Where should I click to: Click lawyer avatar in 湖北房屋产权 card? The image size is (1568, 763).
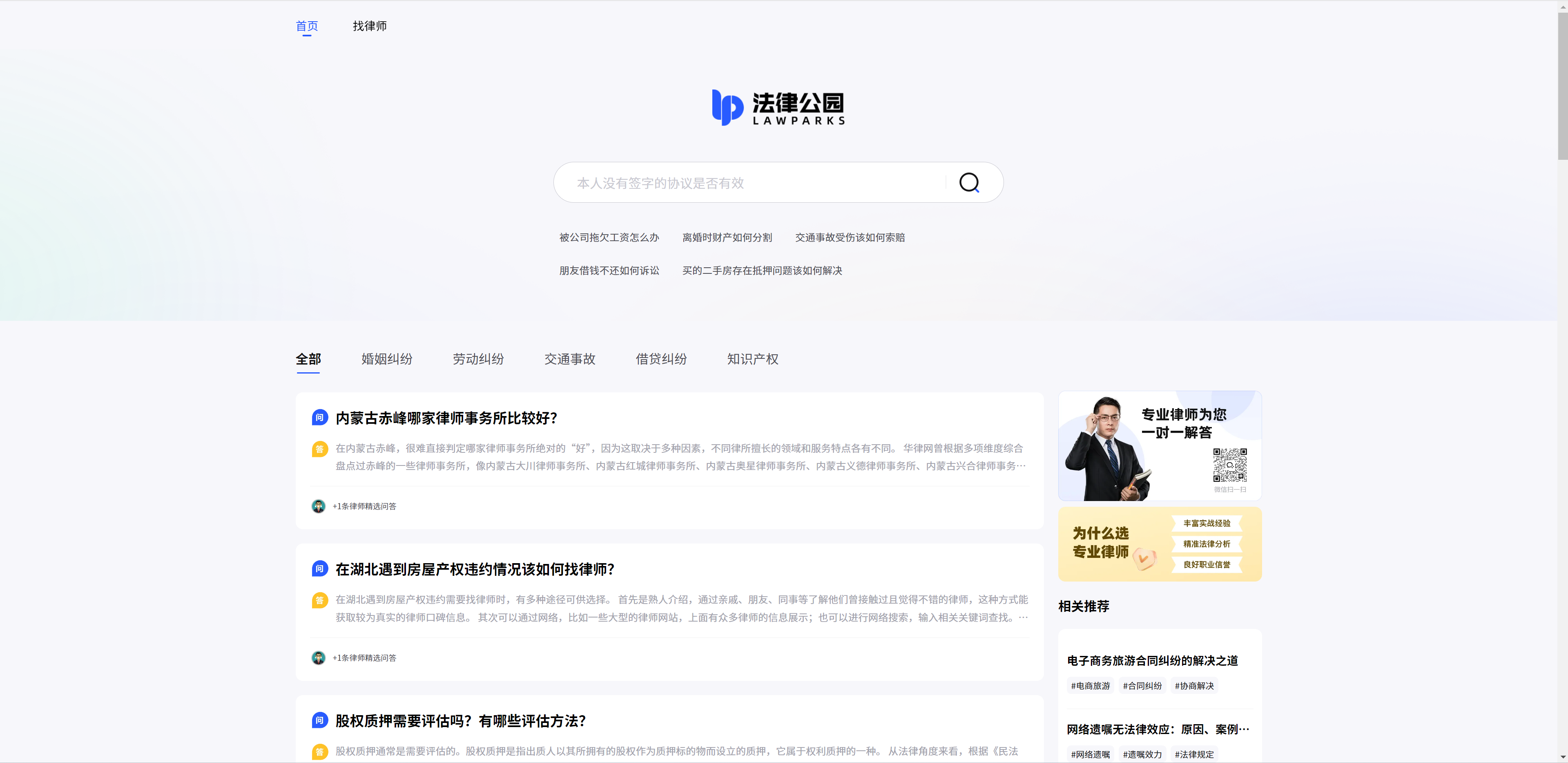[318, 658]
